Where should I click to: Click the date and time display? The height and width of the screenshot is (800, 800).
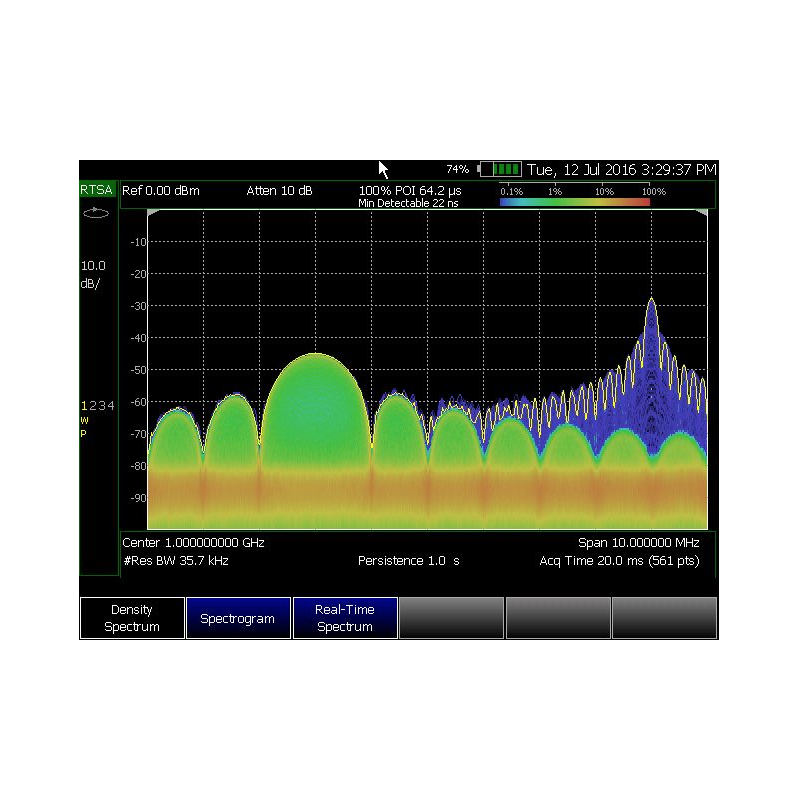[x=621, y=169]
